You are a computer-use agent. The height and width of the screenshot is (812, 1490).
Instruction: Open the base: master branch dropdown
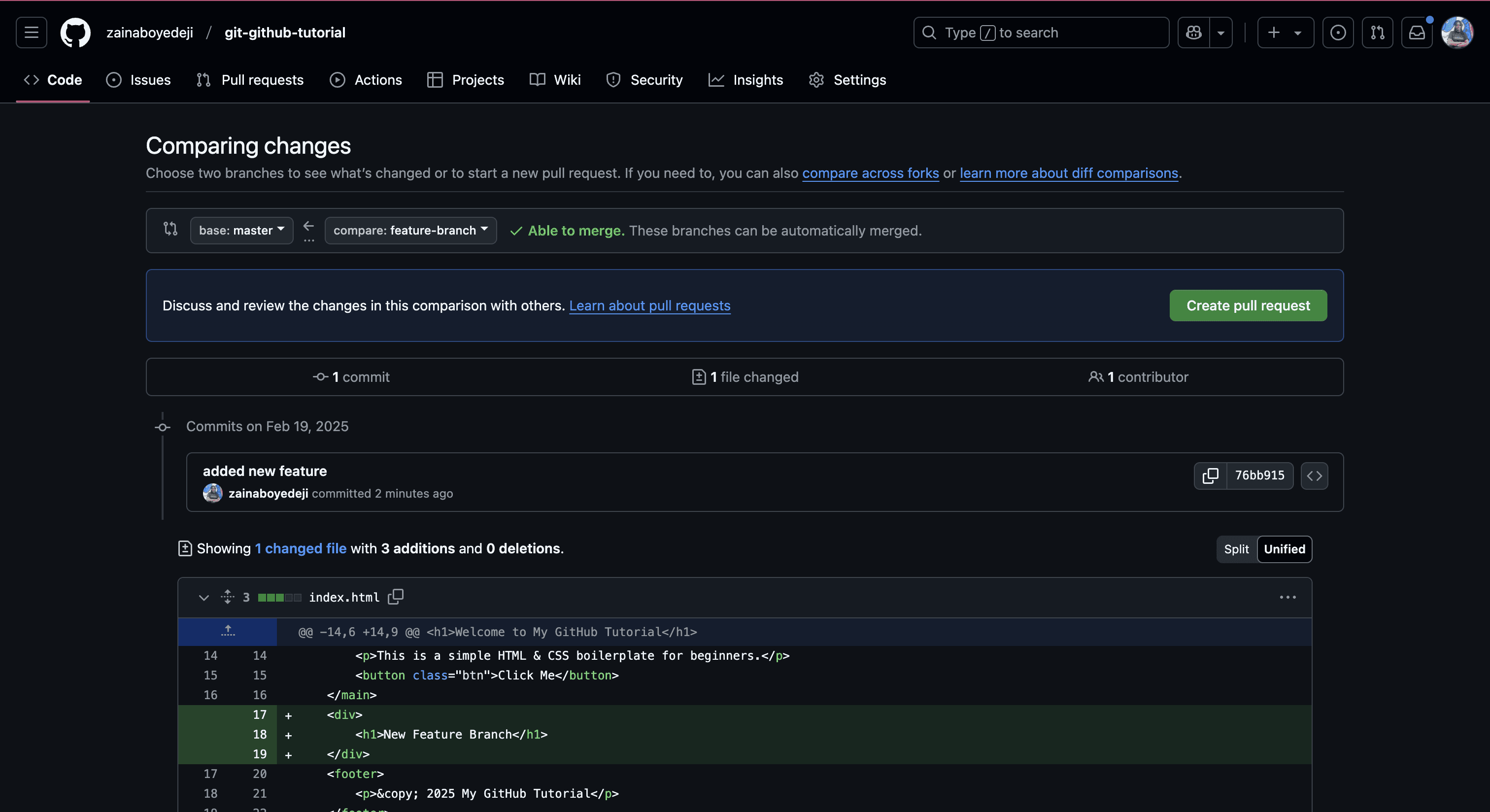tap(241, 230)
